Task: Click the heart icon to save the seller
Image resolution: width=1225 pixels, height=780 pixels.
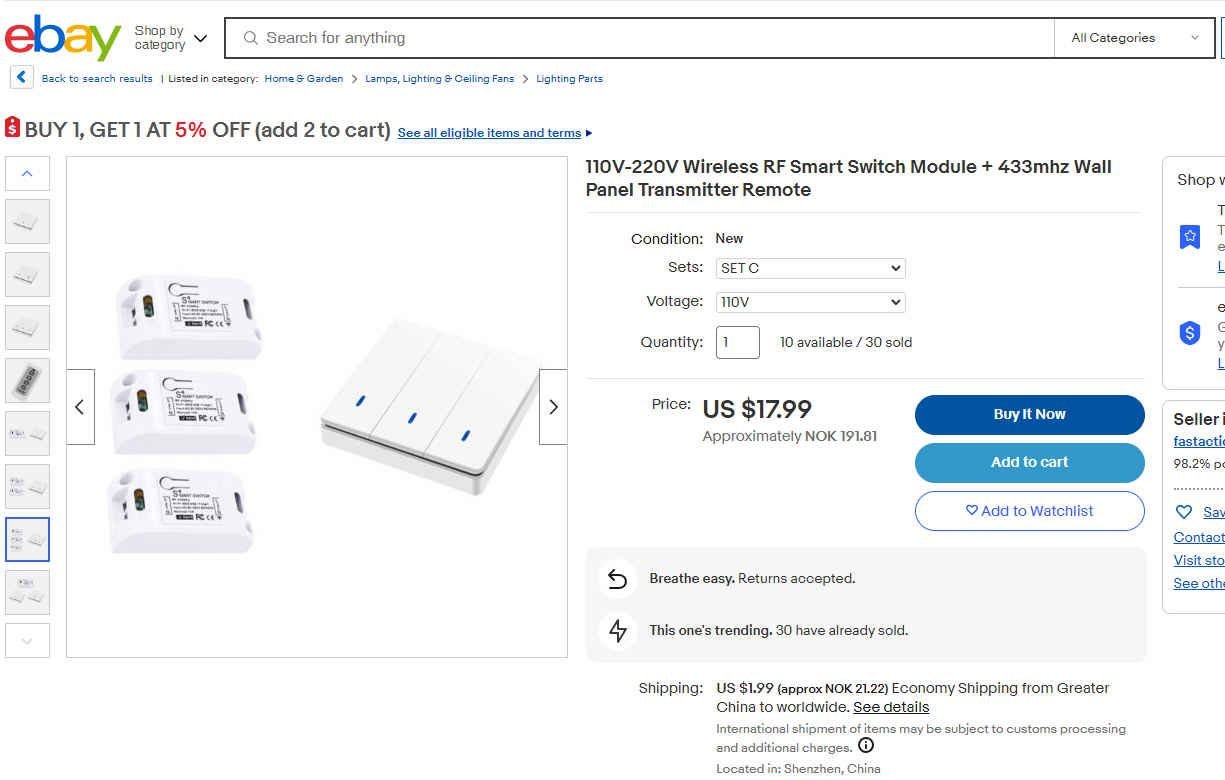Action: (x=1183, y=511)
